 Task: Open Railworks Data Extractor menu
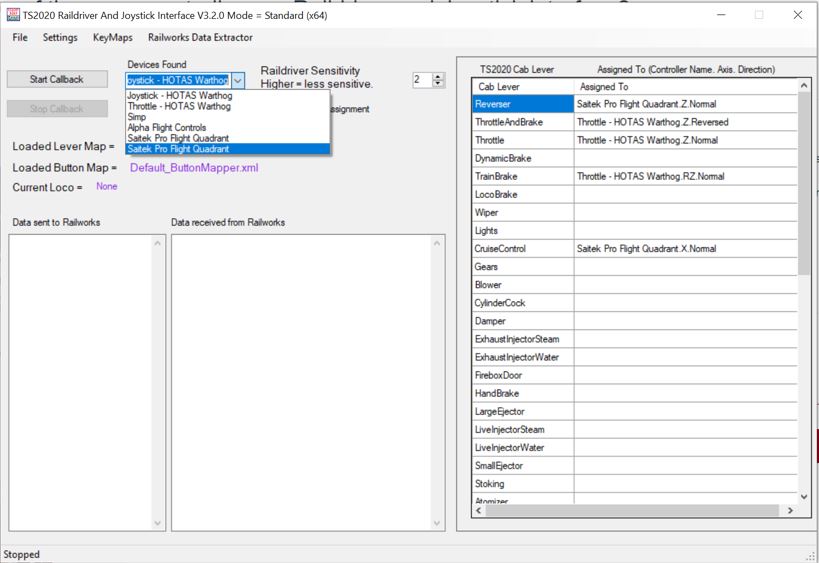[200, 37]
